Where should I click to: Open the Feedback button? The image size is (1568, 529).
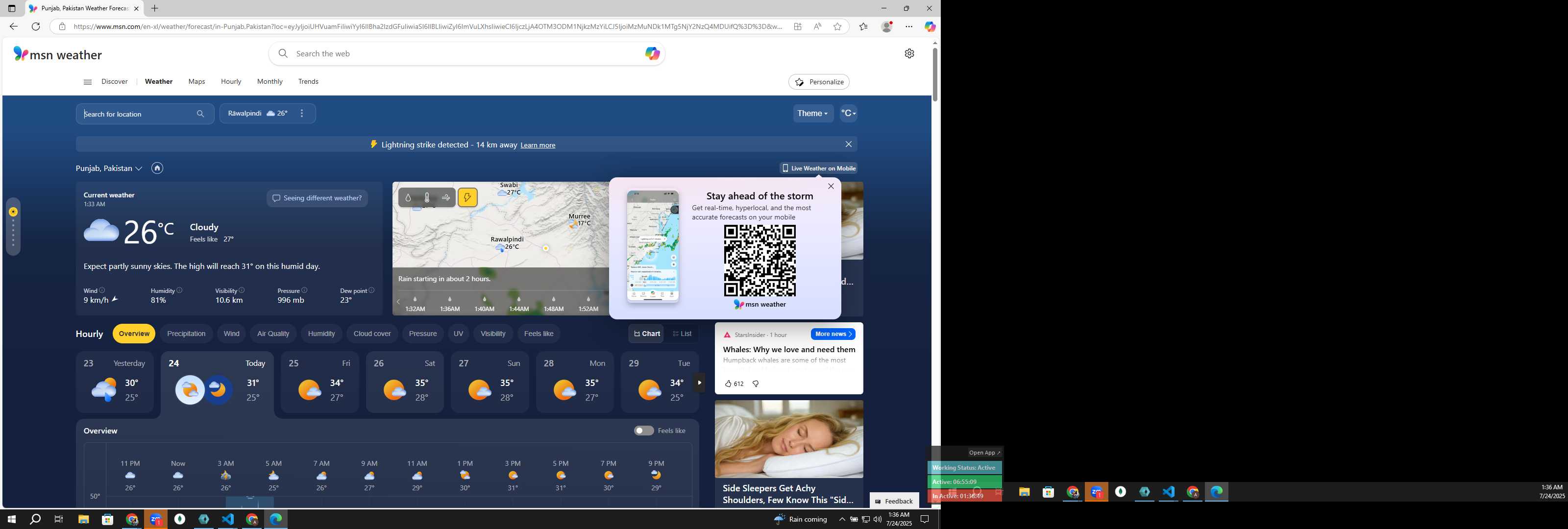point(894,501)
